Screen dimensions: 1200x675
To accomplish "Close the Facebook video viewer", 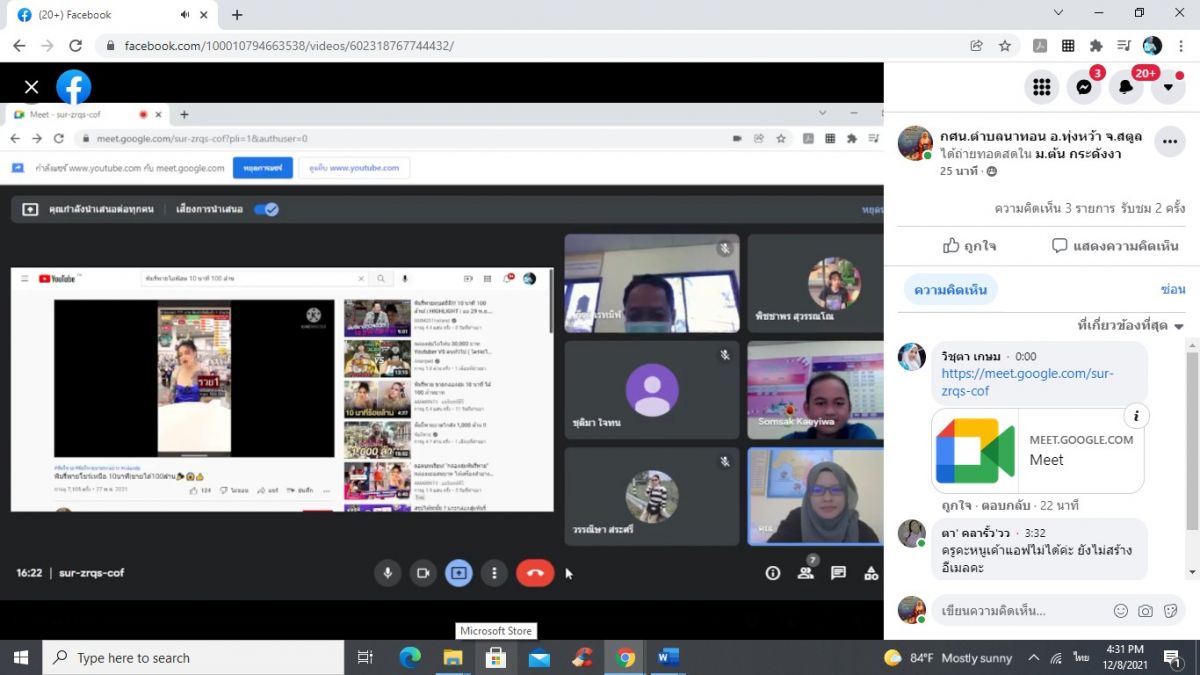I will 31,87.
